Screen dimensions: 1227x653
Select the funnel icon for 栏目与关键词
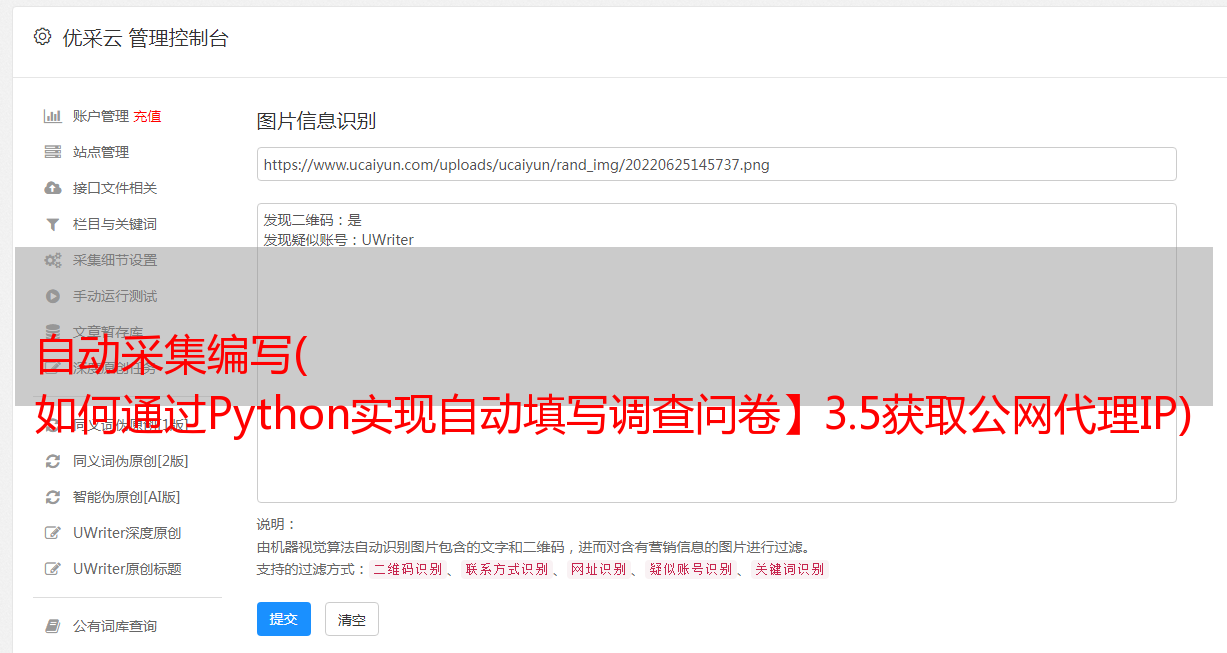[53, 224]
